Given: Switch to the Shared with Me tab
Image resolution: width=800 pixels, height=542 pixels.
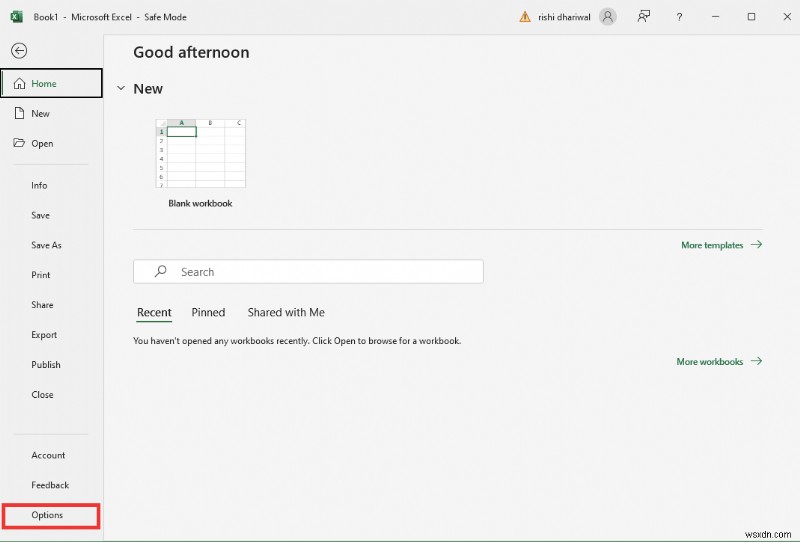Looking at the screenshot, I should (x=286, y=312).
